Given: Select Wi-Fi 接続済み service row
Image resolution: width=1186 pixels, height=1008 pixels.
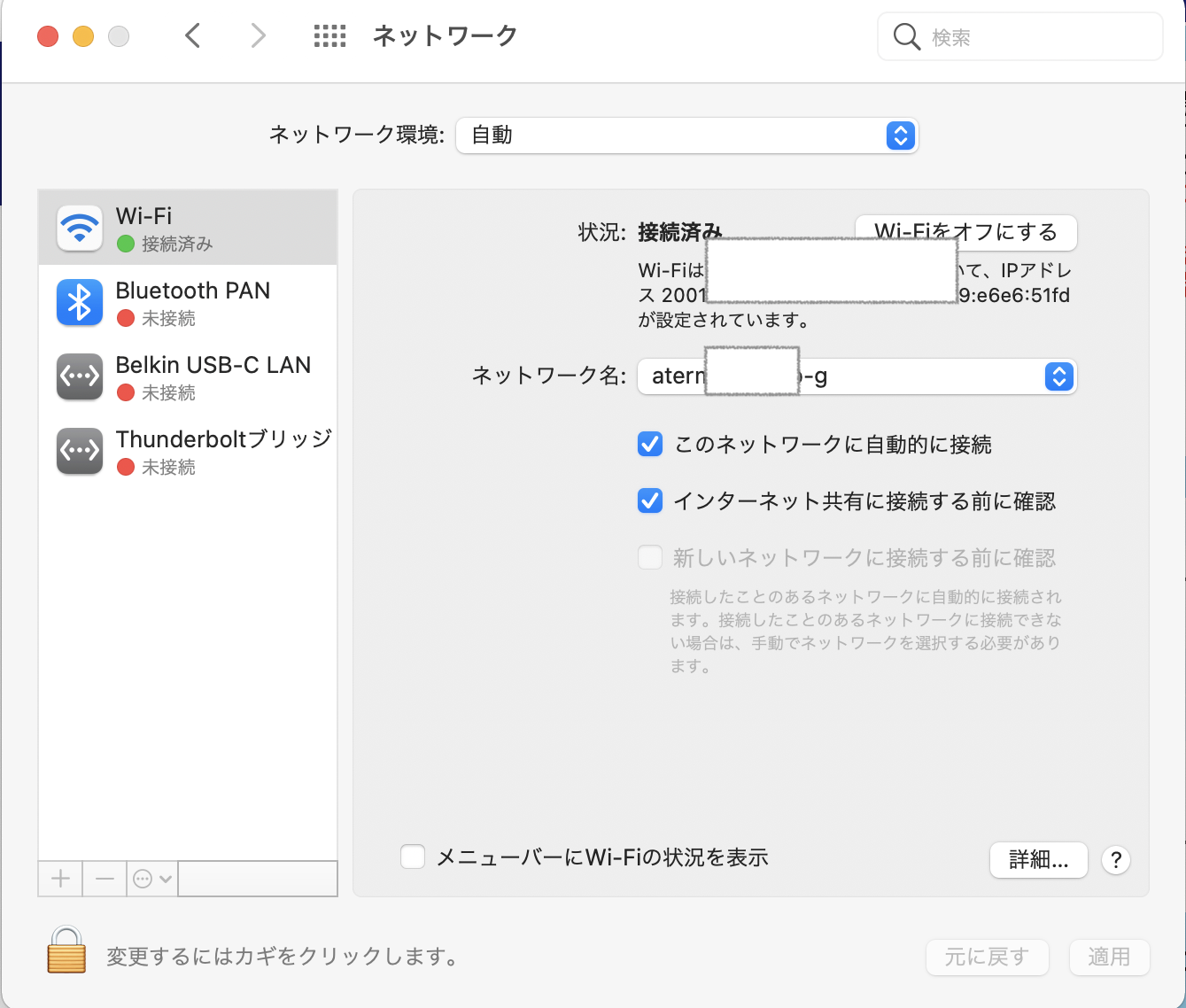Looking at the screenshot, I should [188, 228].
